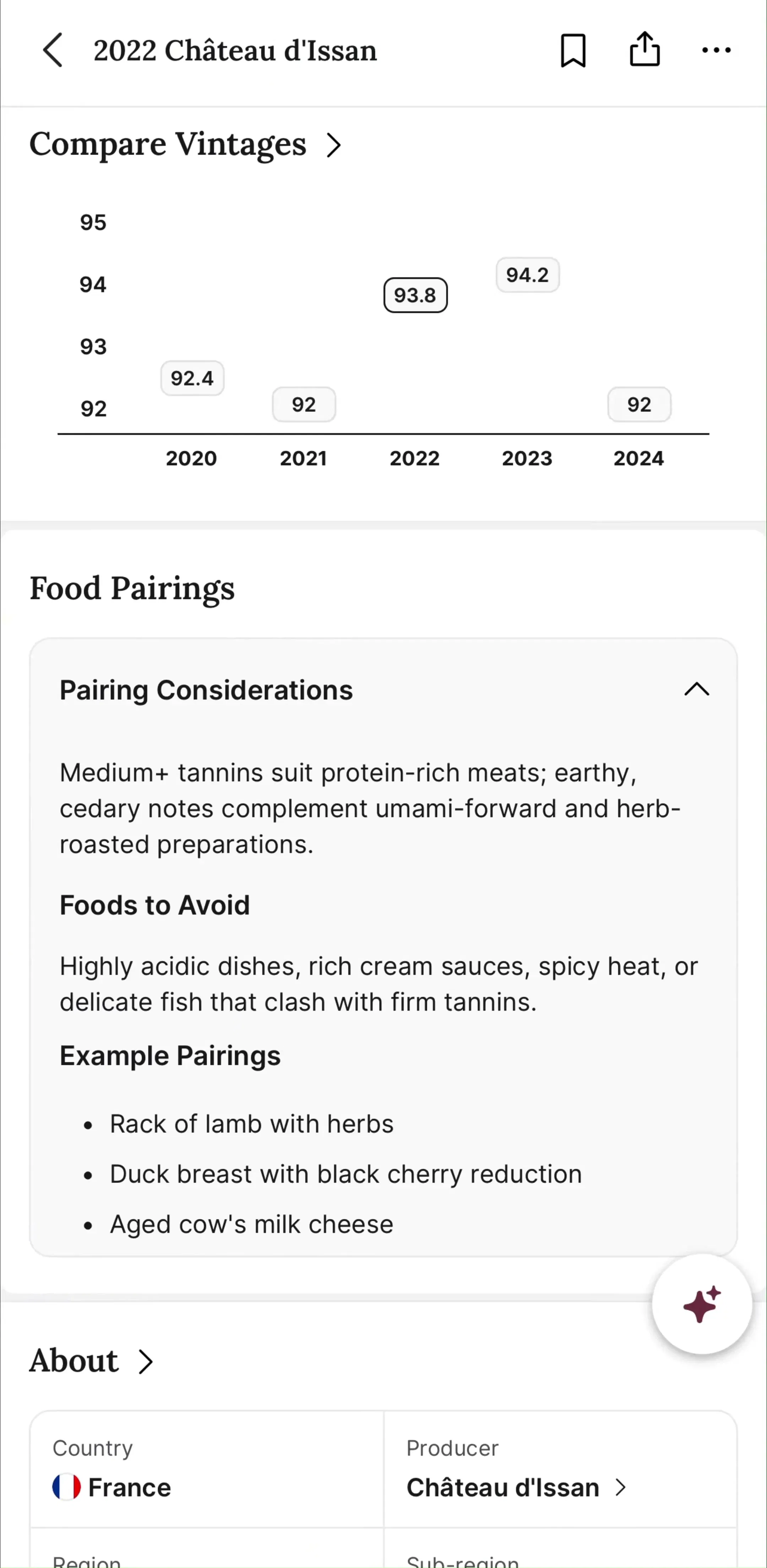Image resolution: width=767 pixels, height=1568 pixels.
Task: Collapse the Pairing Considerations section
Action: coord(696,689)
